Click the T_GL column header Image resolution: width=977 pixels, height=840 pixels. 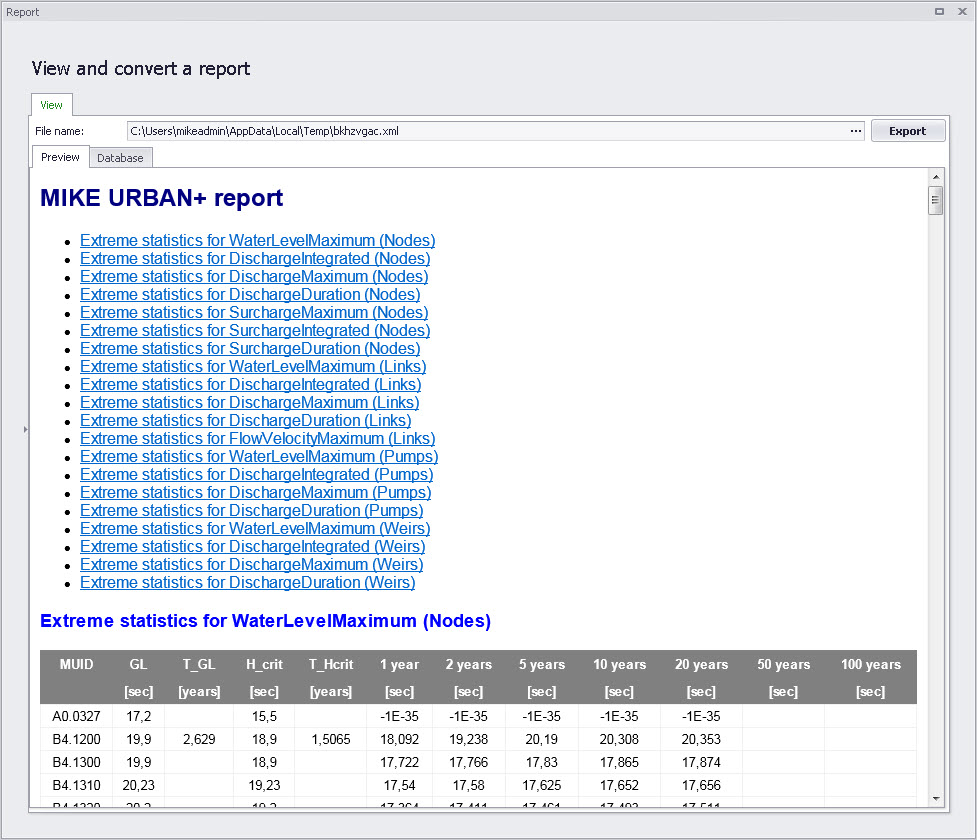coord(199,665)
